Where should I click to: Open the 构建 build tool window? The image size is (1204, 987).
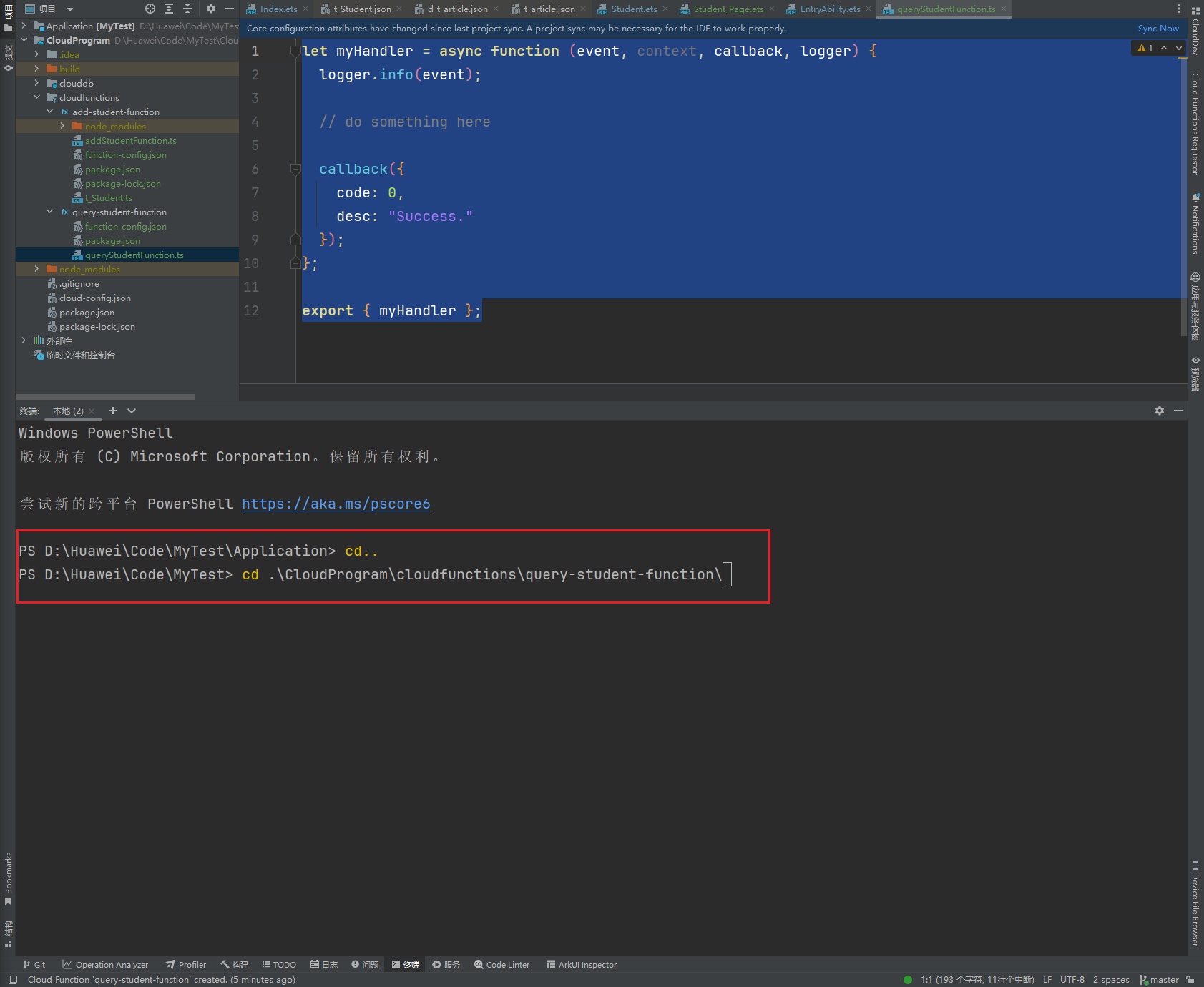coord(234,964)
